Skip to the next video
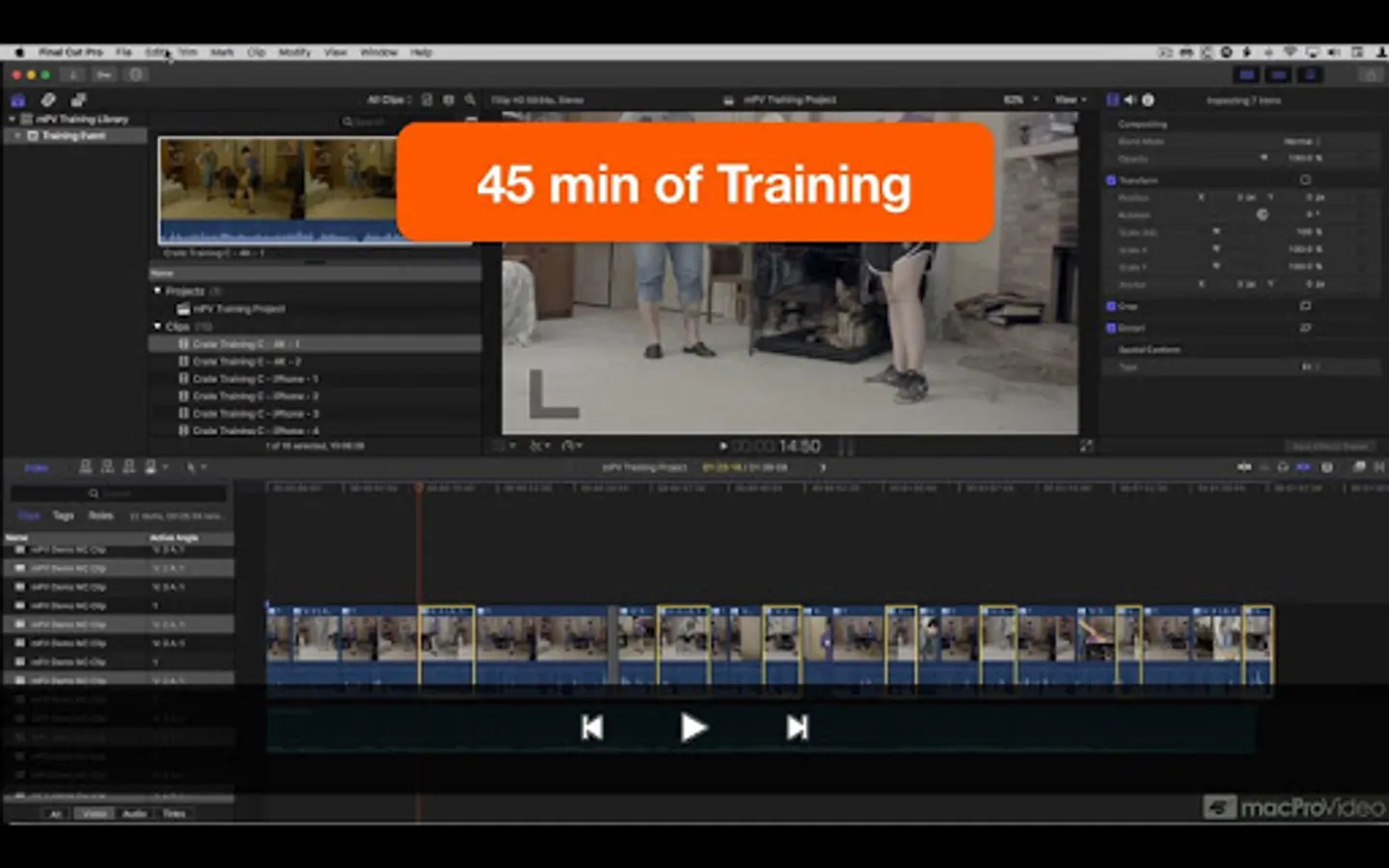 coord(797,727)
